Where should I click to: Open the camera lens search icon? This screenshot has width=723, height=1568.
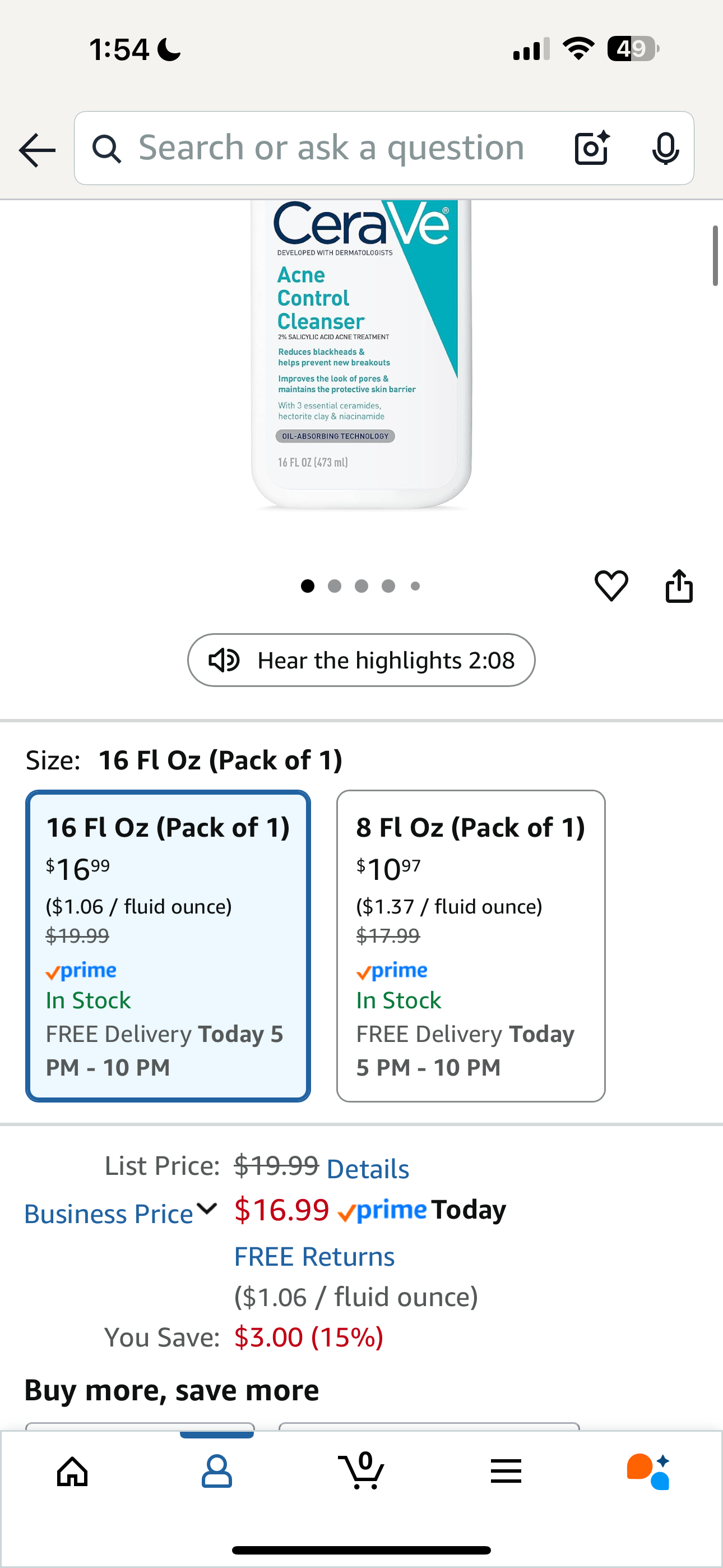(x=591, y=148)
